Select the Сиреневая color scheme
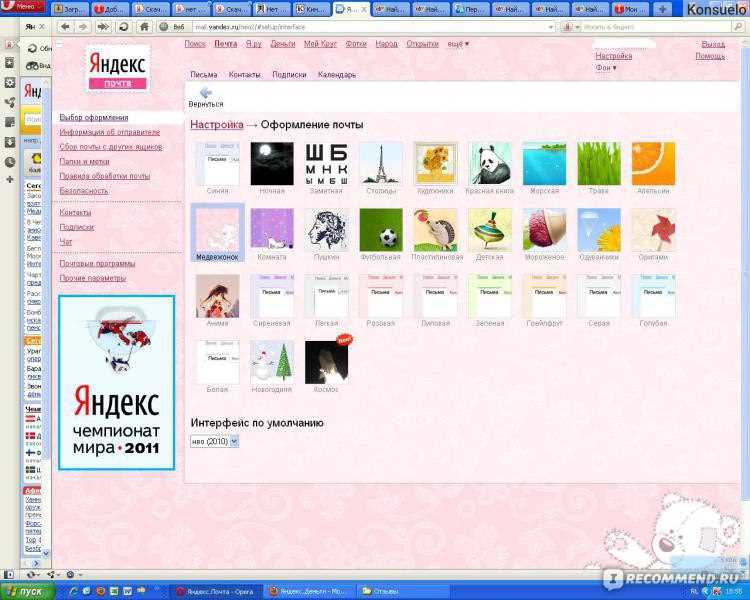 272,296
